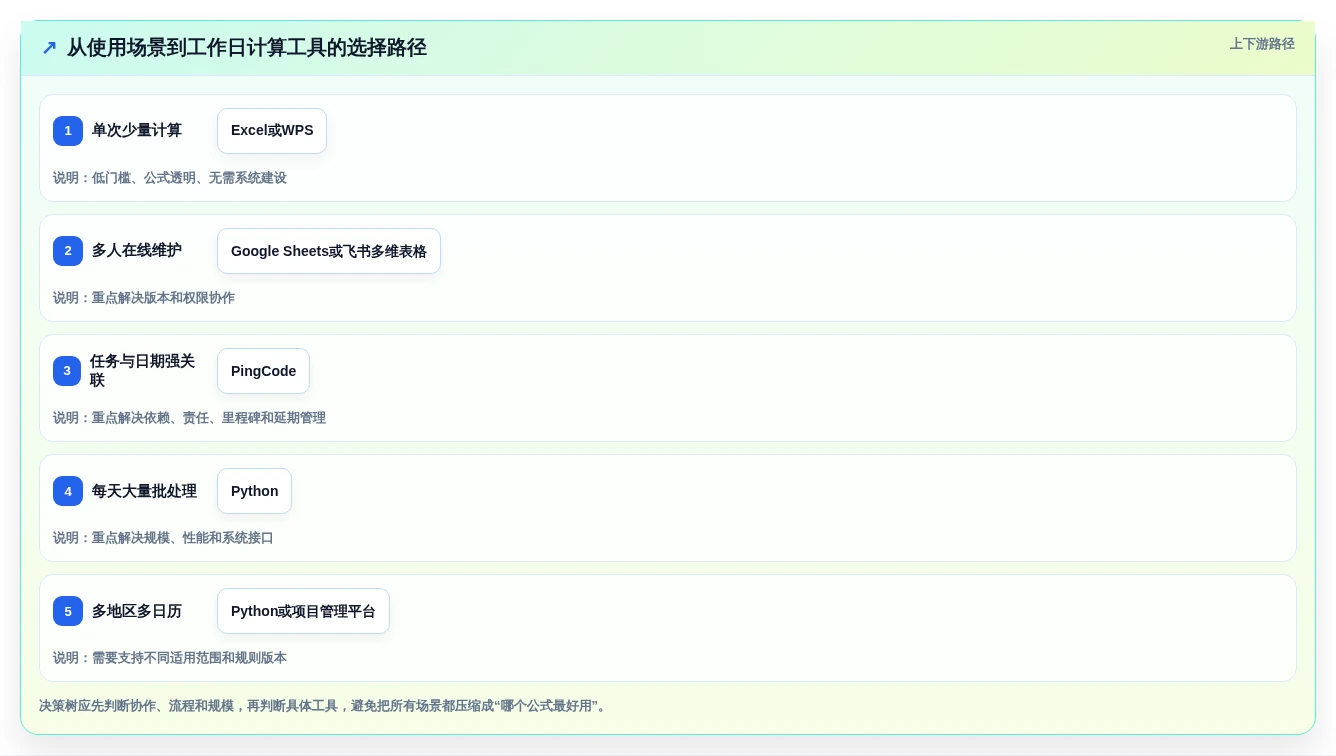Select the Python chip in 每天大量批处理 row
This screenshot has height=756, width=1336.
pos(255,491)
